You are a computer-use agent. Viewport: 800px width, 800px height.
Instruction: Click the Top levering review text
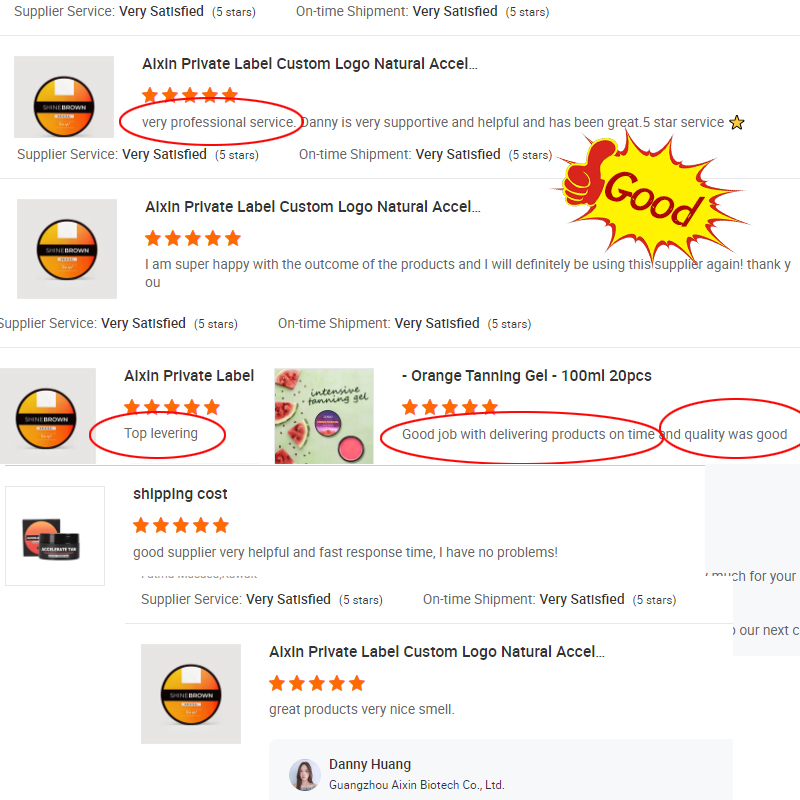161,433
